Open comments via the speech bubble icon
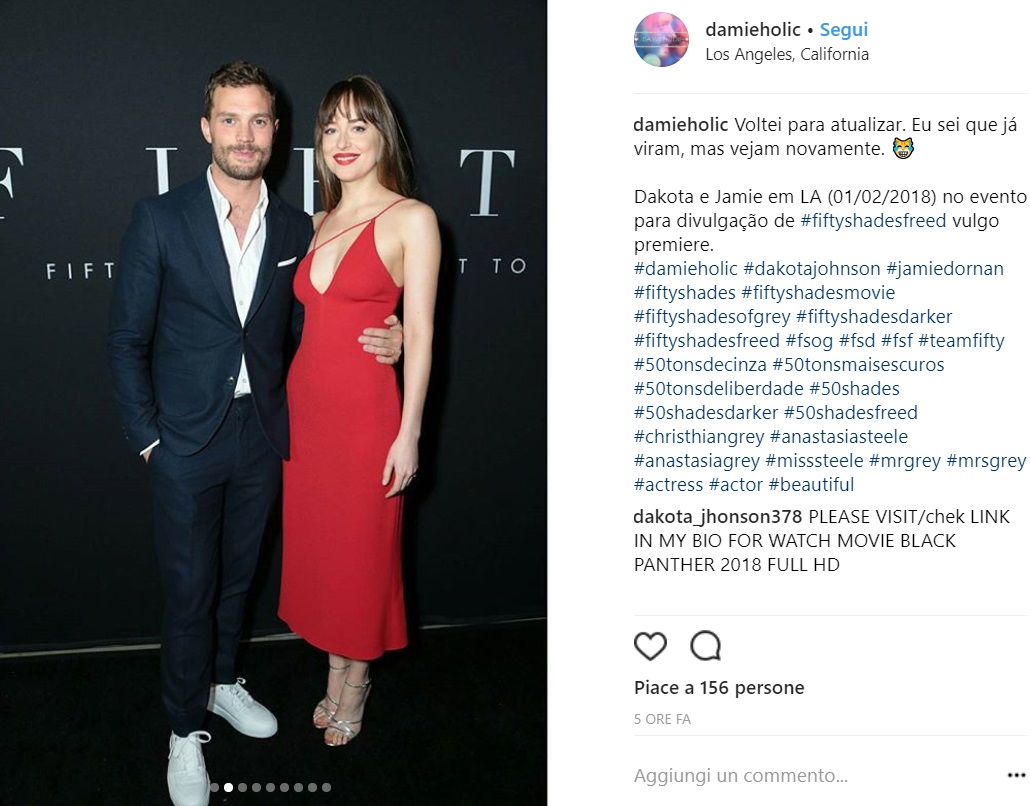 [705, 646]
